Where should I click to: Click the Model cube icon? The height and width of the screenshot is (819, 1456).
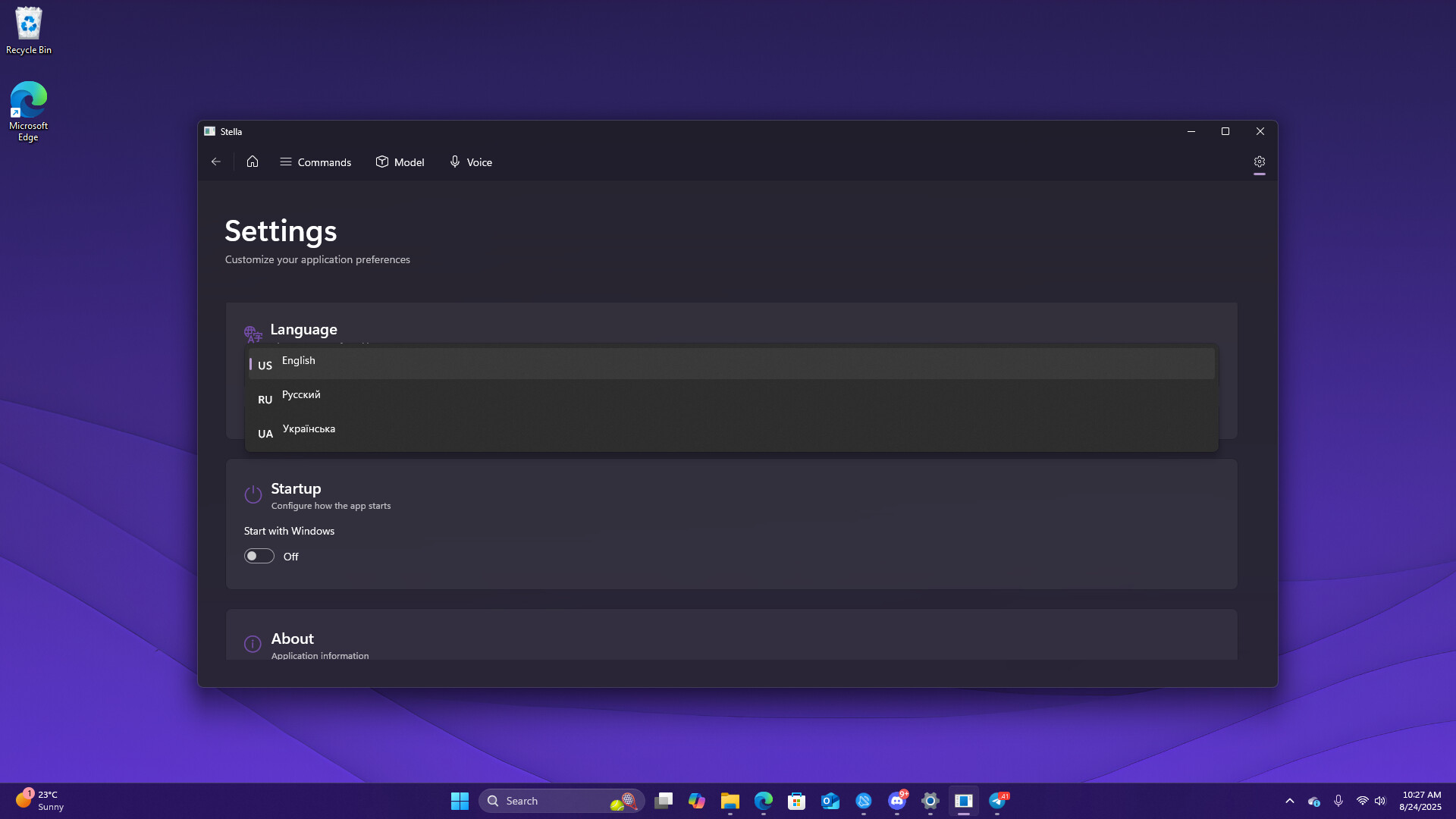[381, 162]
